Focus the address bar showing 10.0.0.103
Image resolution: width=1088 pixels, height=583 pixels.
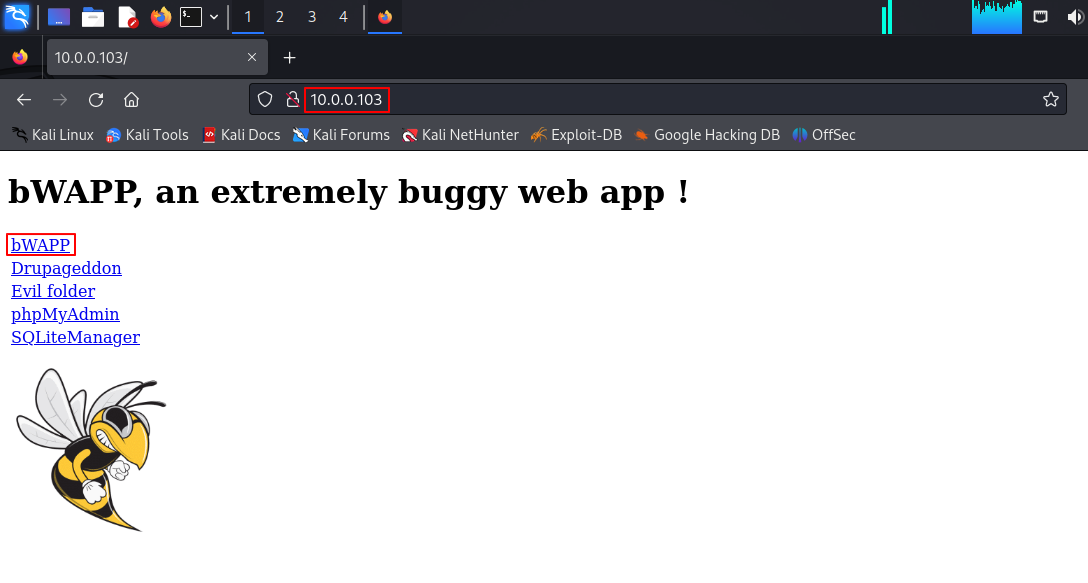click(x=657, y=99)
